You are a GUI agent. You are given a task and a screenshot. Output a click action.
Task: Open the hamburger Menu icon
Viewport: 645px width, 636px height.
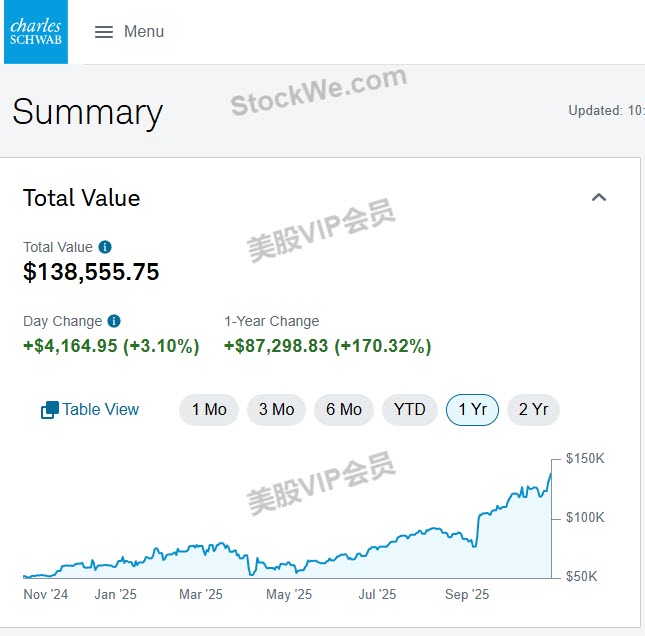(x=104, y=32)
